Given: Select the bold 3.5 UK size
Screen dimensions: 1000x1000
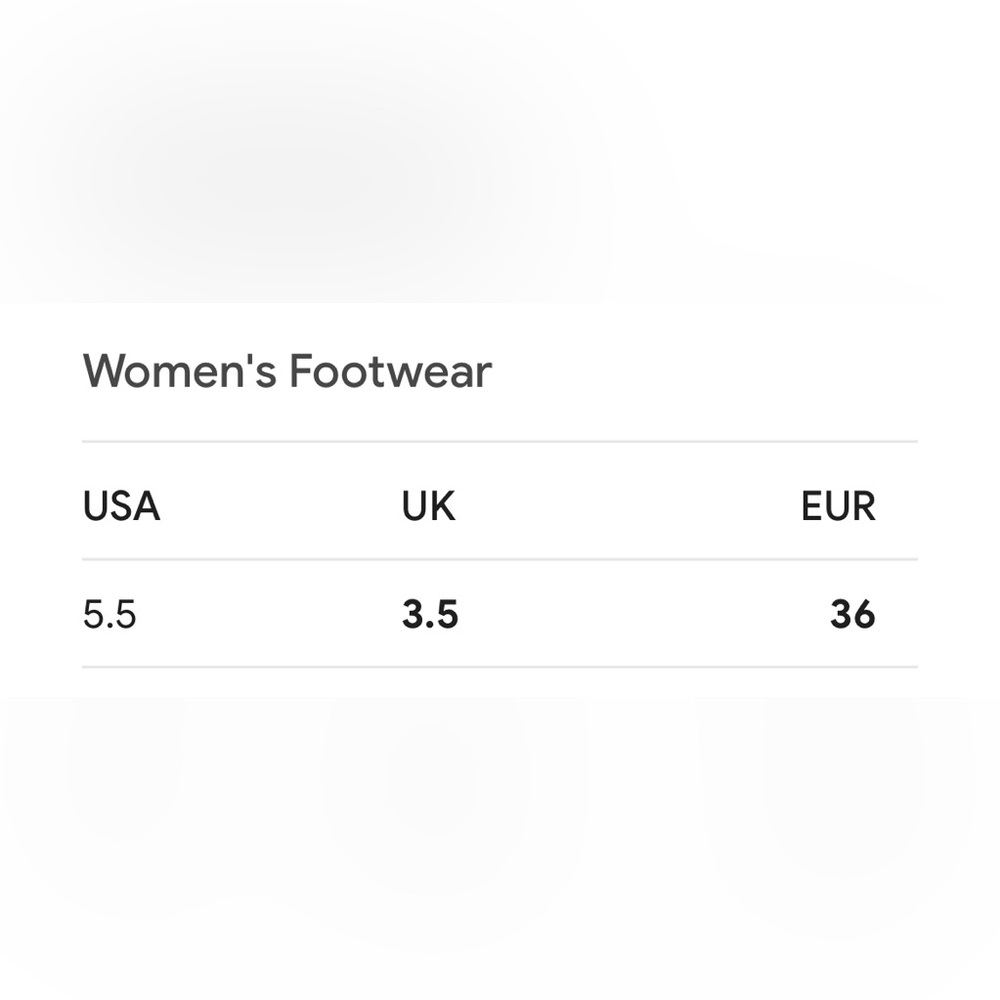Looking at the screenshot, I should [x=430, y=614].
